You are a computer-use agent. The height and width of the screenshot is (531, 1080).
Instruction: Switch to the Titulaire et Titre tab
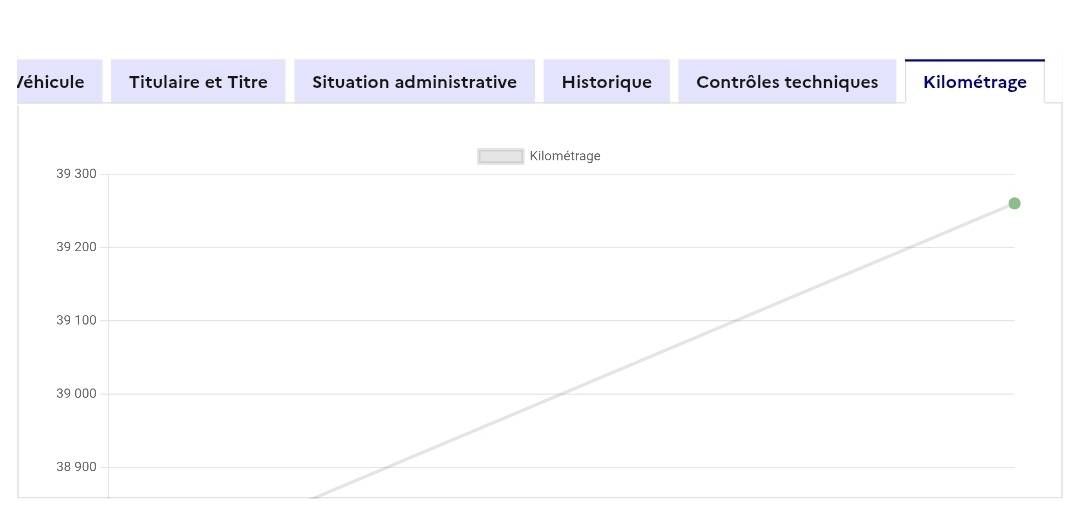tap(198, 82)
